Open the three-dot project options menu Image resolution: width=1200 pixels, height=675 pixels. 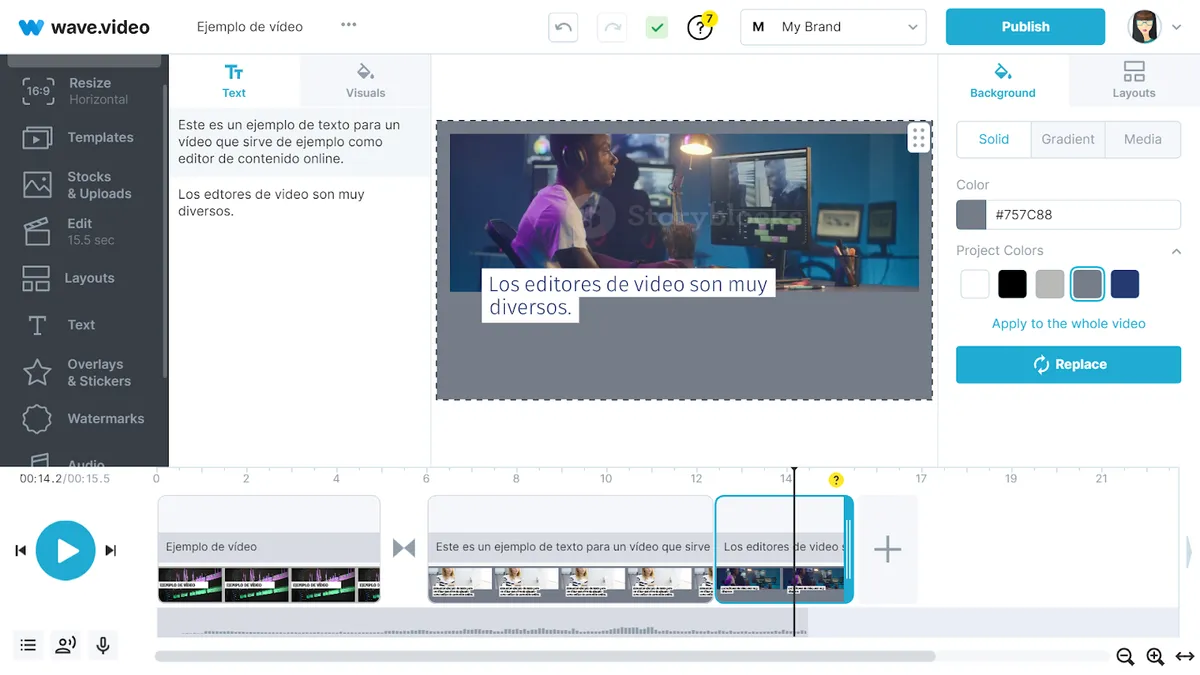[348, 25]
